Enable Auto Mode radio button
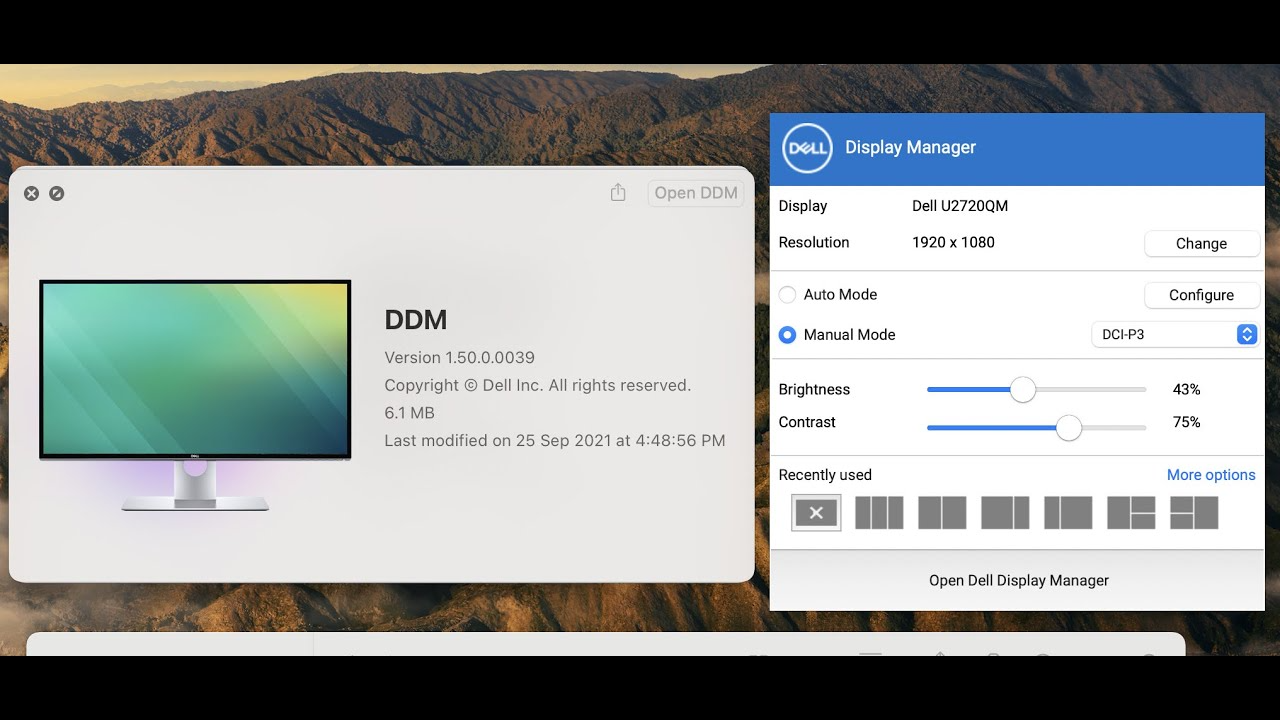1280x720 pixels. pyautogui.click(x=787, y=295)
